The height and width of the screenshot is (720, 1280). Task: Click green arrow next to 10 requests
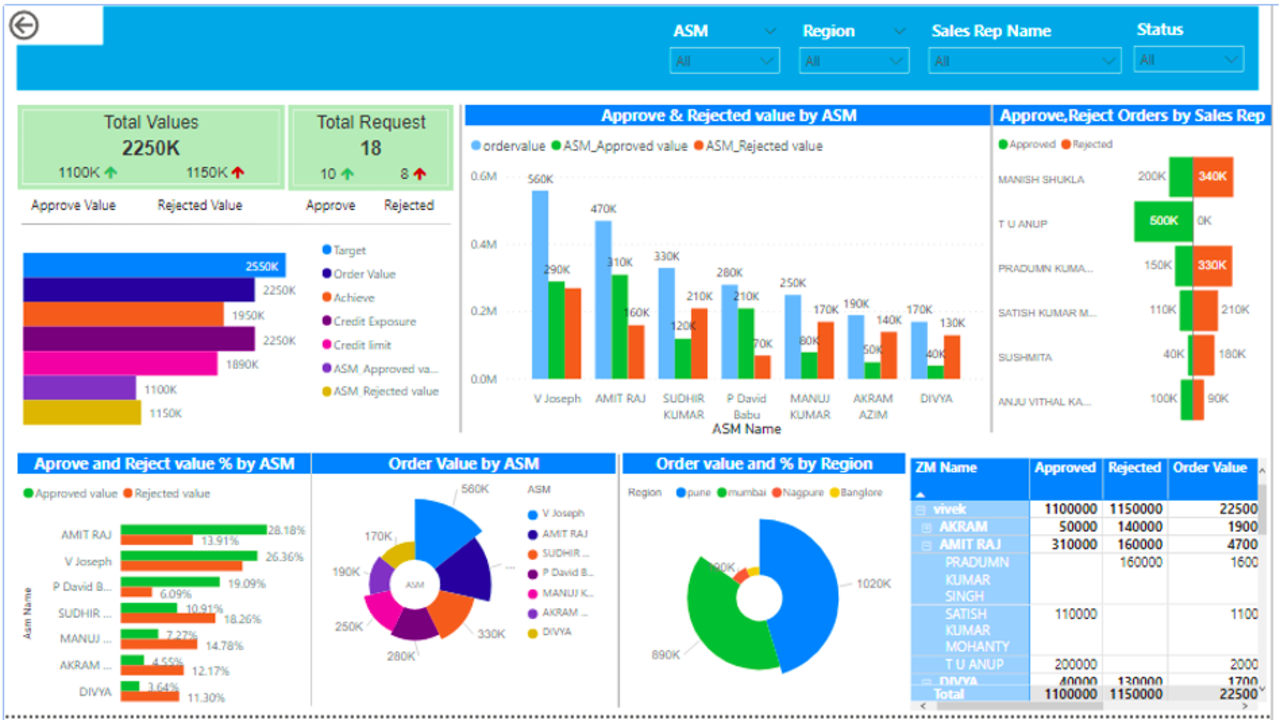click(347, 173)
